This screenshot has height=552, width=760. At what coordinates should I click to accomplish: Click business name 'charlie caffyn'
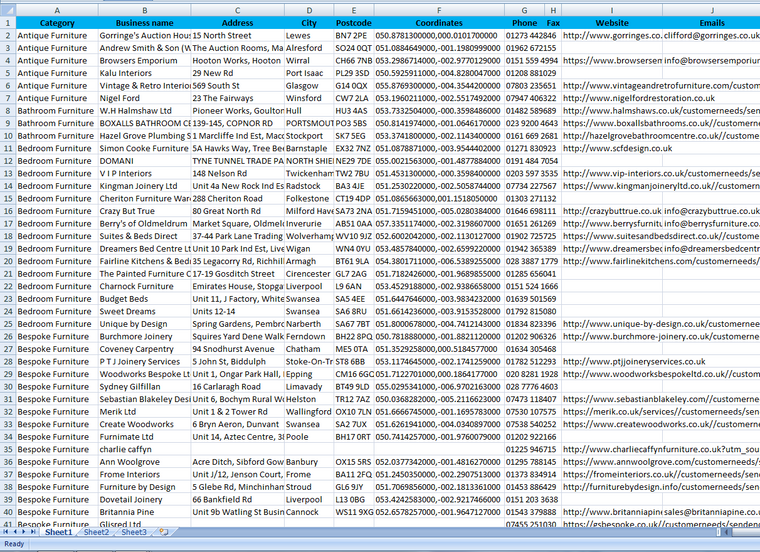pos(144,449)
